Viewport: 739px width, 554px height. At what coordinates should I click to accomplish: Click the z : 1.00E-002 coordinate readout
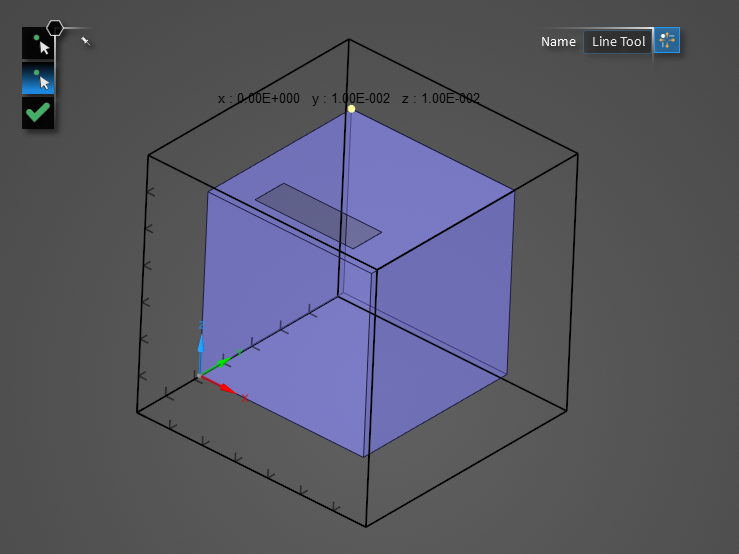[441, 99]
